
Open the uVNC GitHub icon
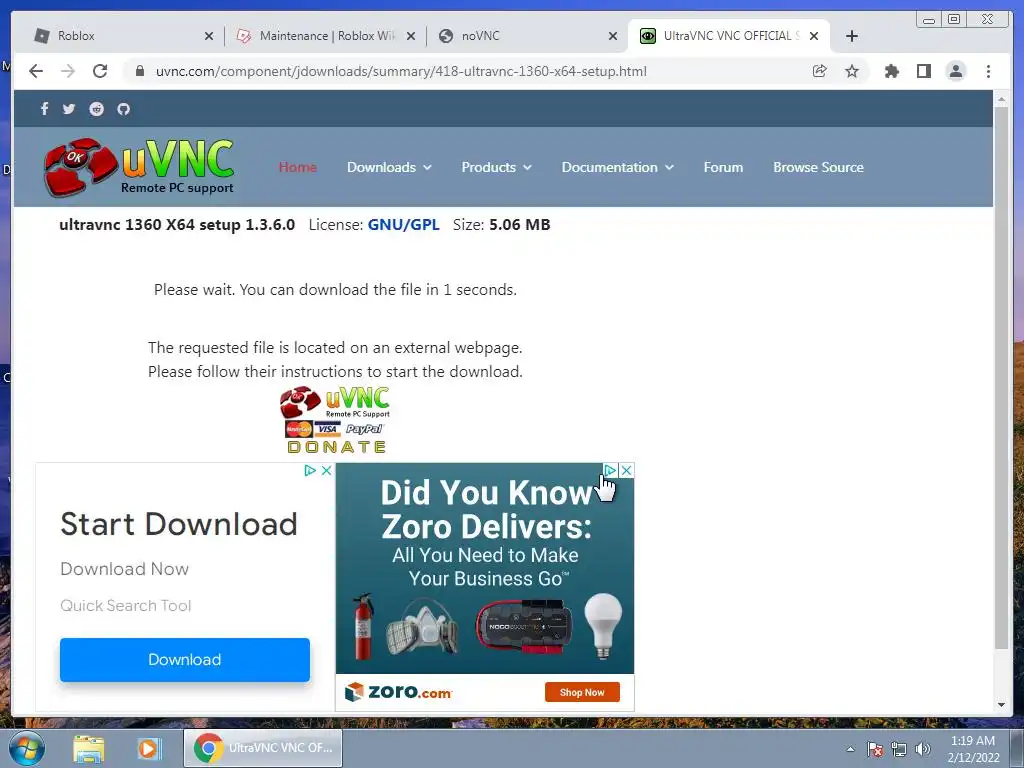click(x=123, y=109)
